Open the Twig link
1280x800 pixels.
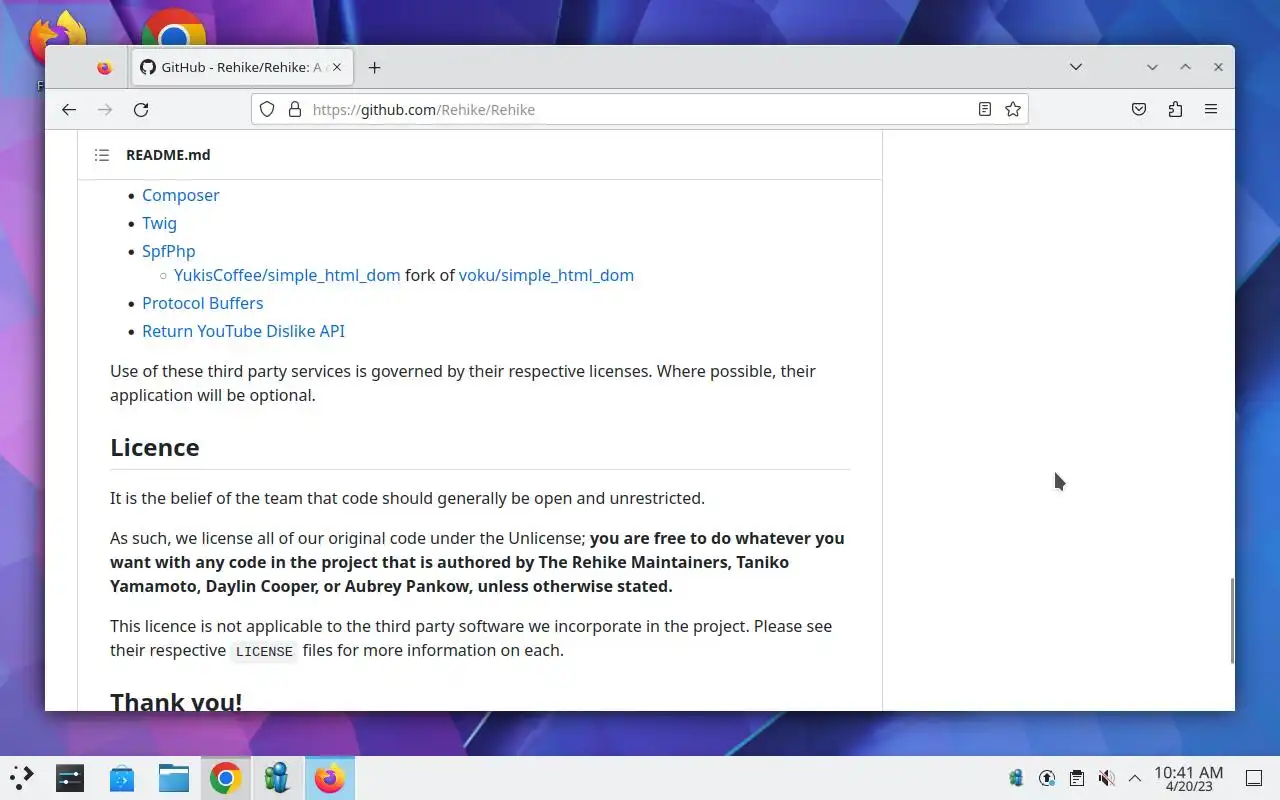click(x=159, y=223)
